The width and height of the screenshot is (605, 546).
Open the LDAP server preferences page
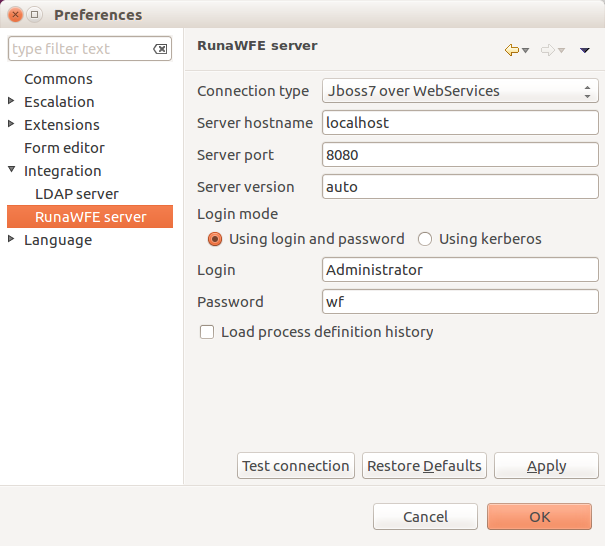(x=77, y=194)
